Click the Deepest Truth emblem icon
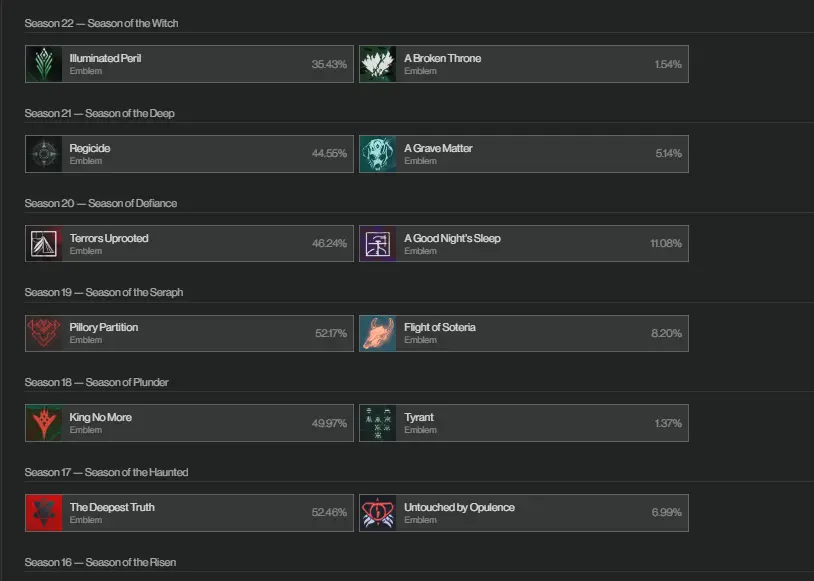 pyautogui.click(x=44, y=513)
